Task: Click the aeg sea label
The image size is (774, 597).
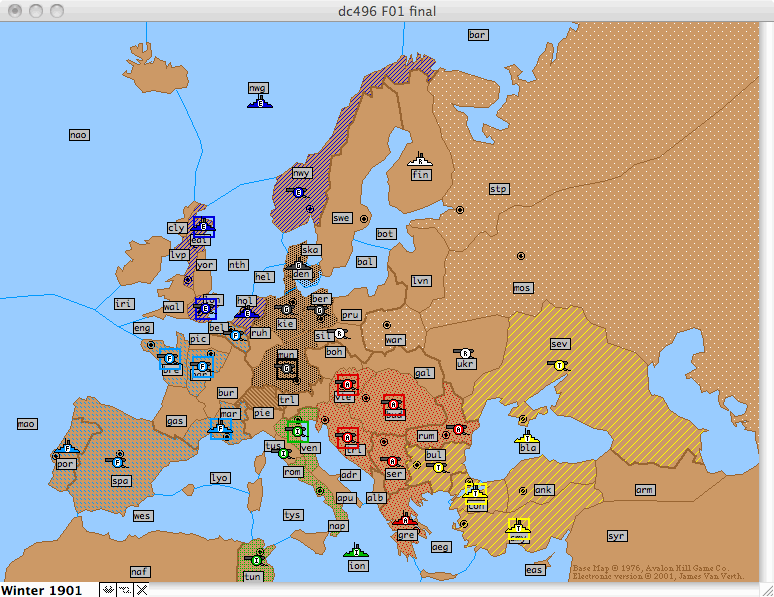Action: (440, 547)
